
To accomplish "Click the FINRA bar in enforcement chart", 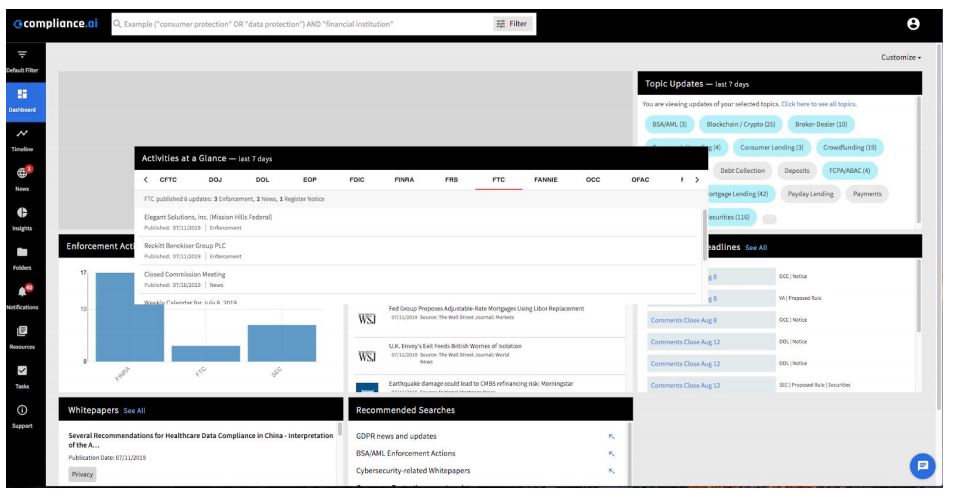I will point(130,317).
